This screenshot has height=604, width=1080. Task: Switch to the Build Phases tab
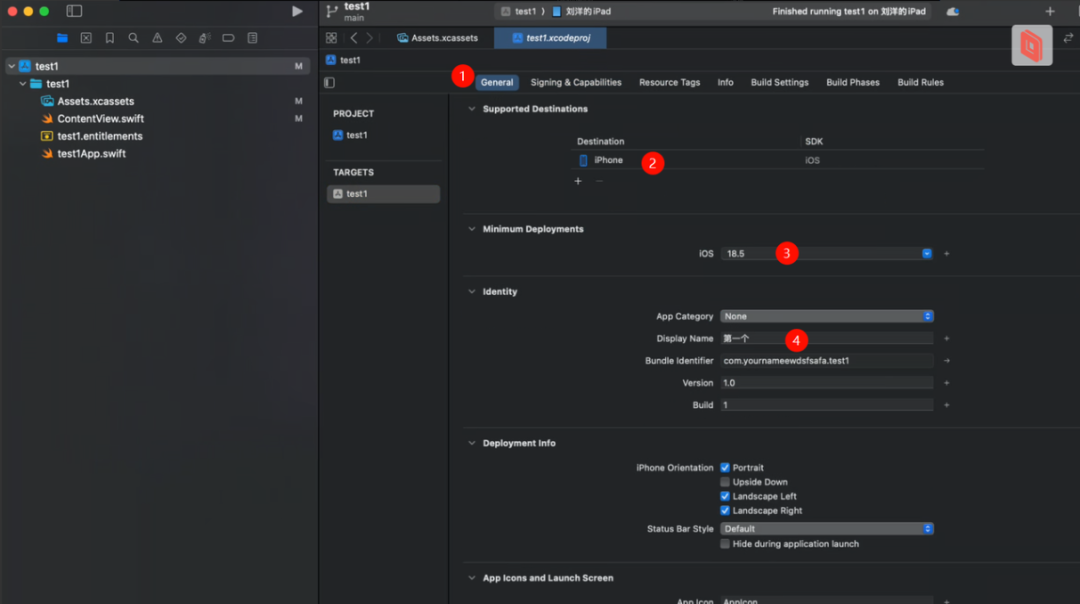click(x=853, y=82)
